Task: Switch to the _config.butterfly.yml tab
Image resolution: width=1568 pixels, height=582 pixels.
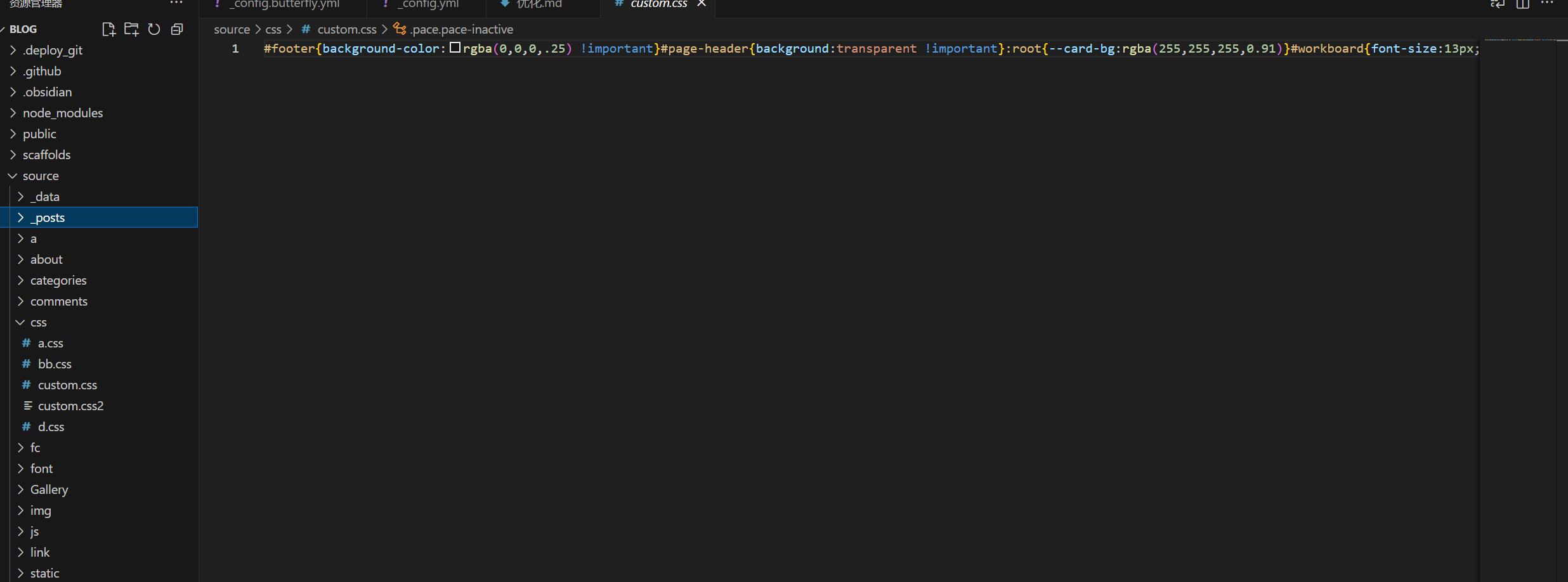Action: pos(285,4)
